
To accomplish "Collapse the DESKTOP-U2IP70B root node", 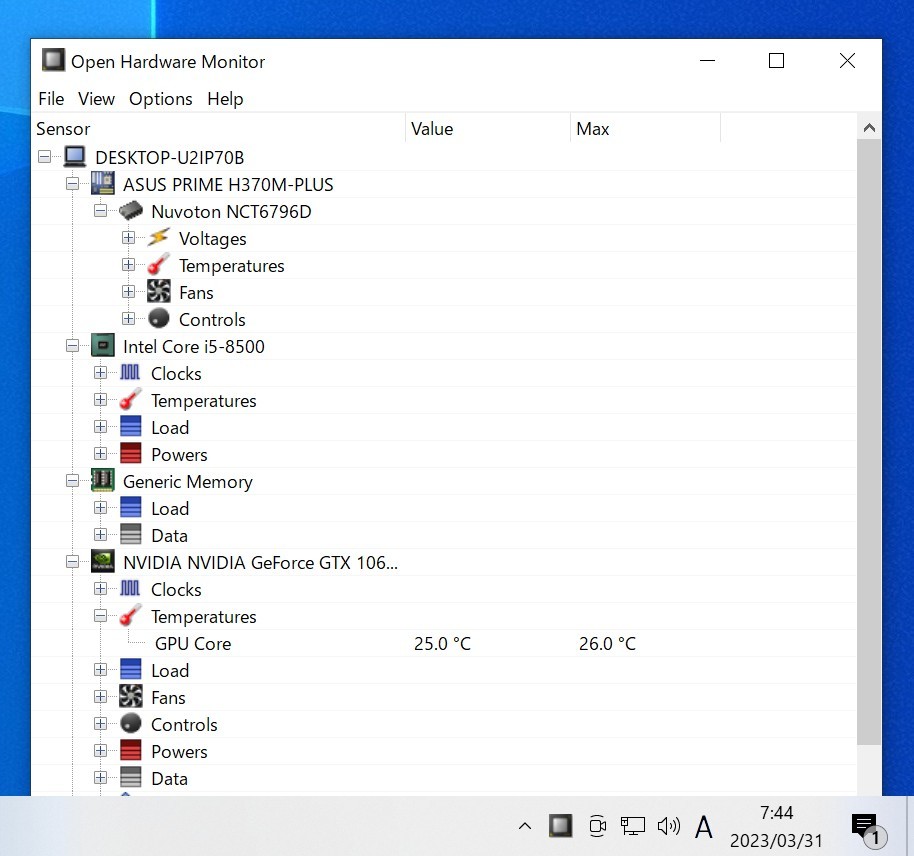I will (44, 156).
